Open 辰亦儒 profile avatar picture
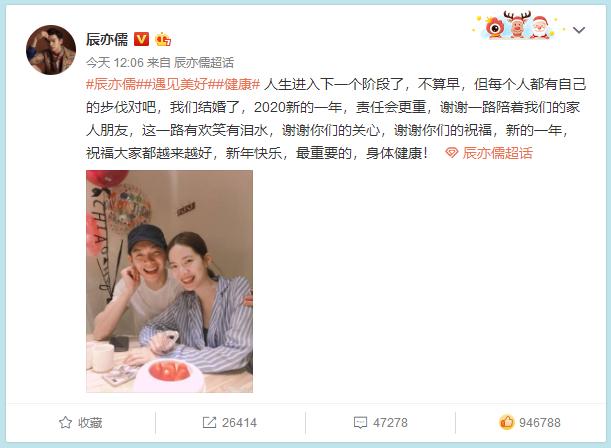 (51, 50)
